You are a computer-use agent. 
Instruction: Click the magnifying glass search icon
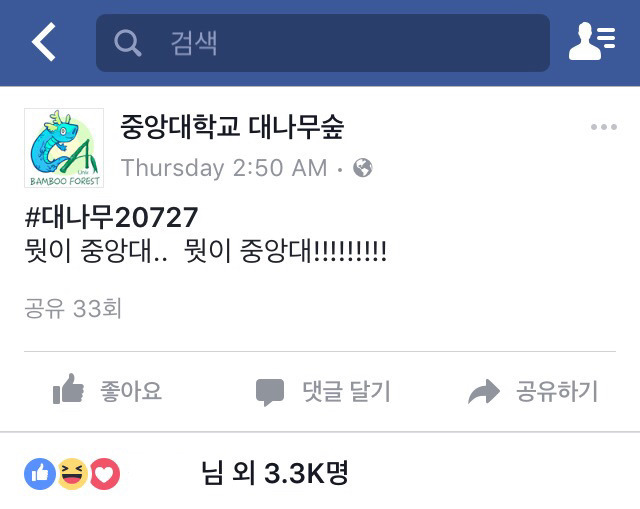(x=127, y=42)
